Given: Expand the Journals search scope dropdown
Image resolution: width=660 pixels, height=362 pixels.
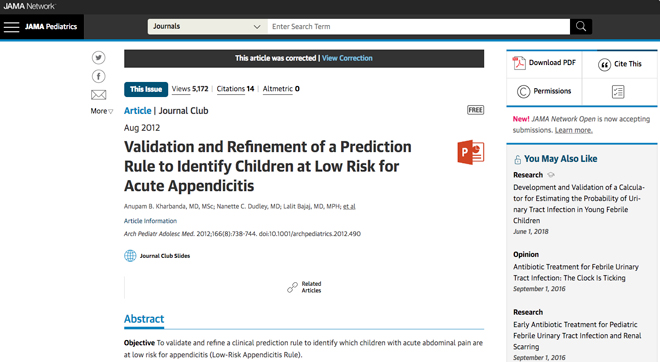Looking at the screenshot, I should click(208, 27).
